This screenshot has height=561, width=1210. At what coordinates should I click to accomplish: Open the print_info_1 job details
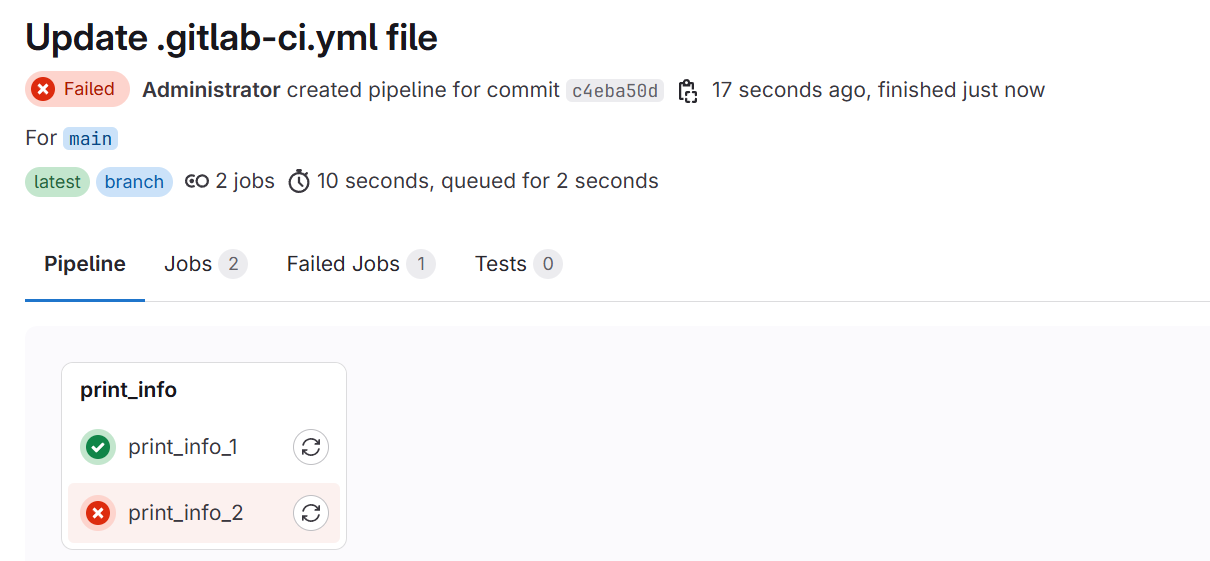coord(183,447)
